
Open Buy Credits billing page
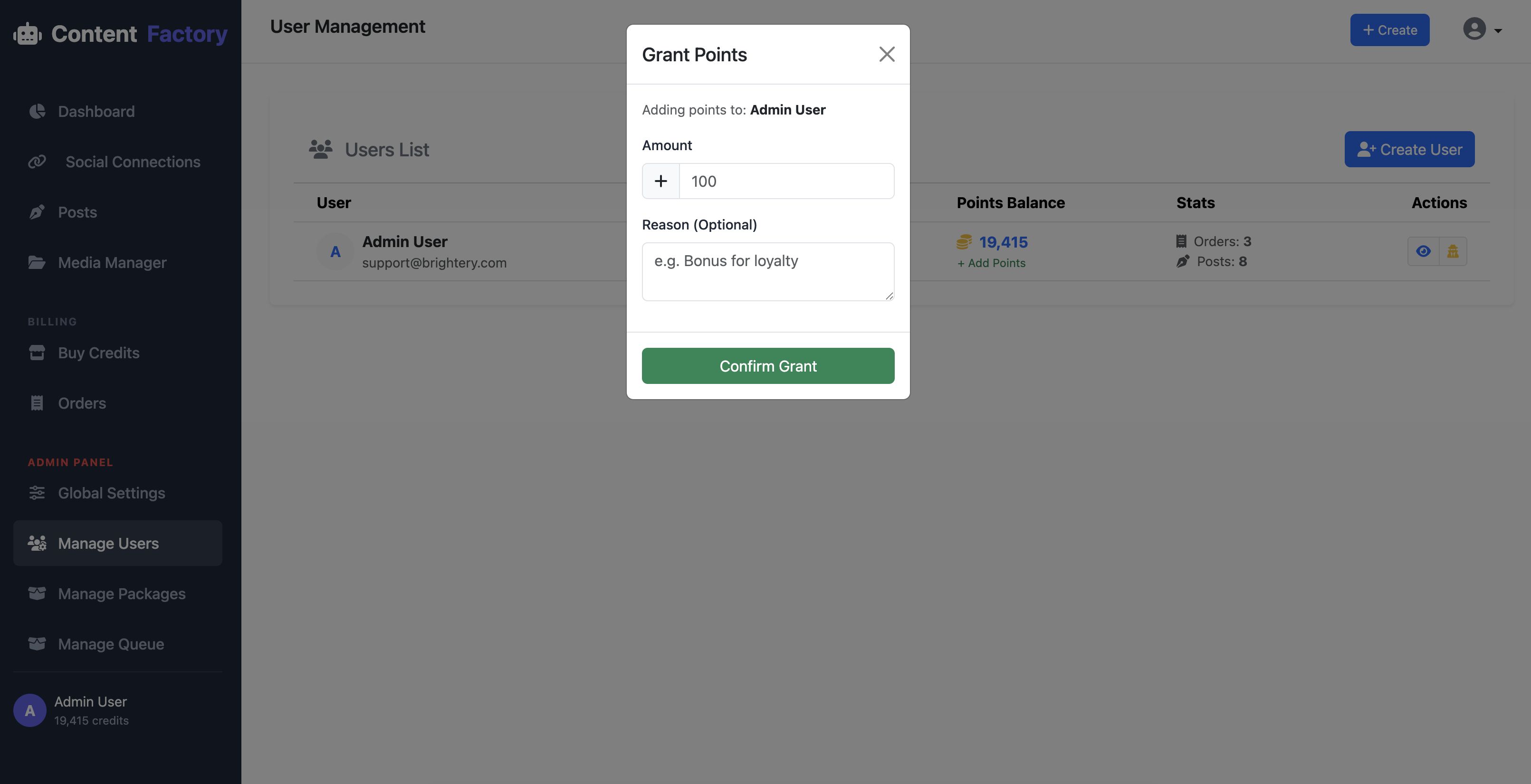[x=99, y=353]
